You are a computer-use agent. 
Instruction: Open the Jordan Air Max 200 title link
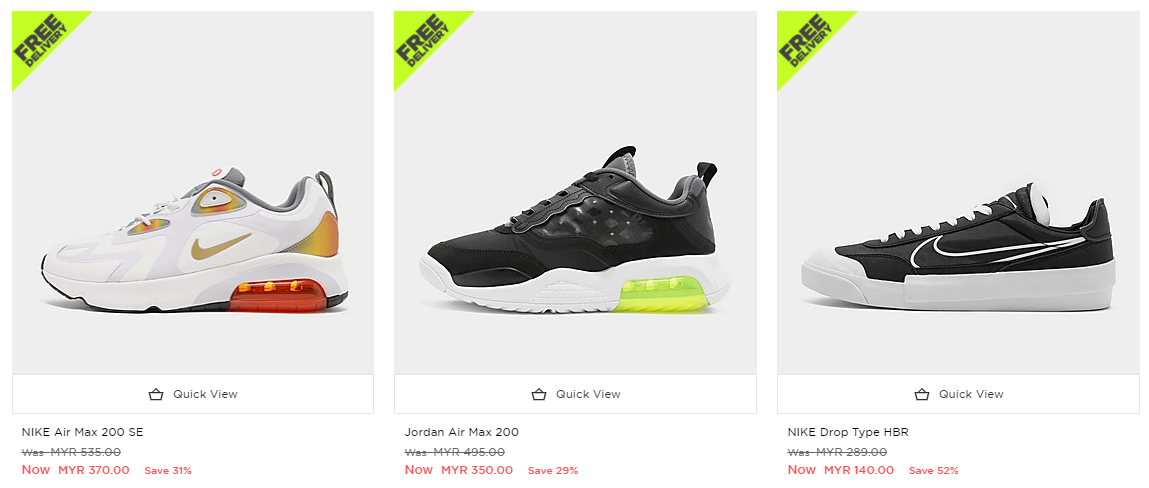(x=462, y=433)
